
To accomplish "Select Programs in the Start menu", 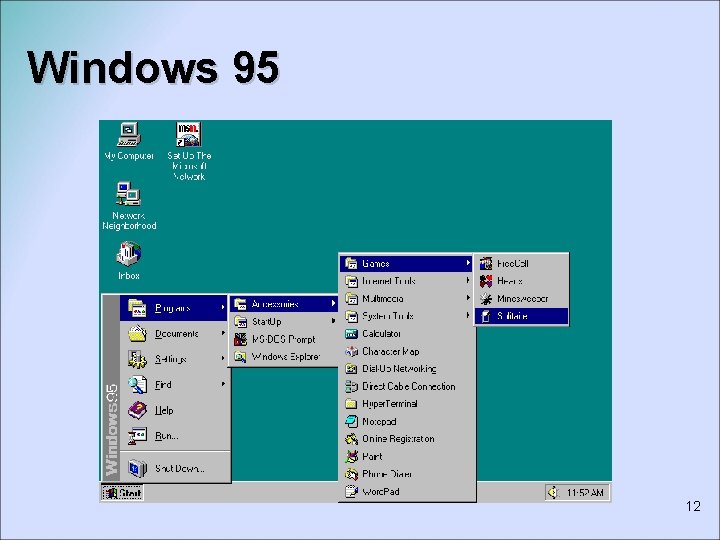I will (x=174, y=308).
